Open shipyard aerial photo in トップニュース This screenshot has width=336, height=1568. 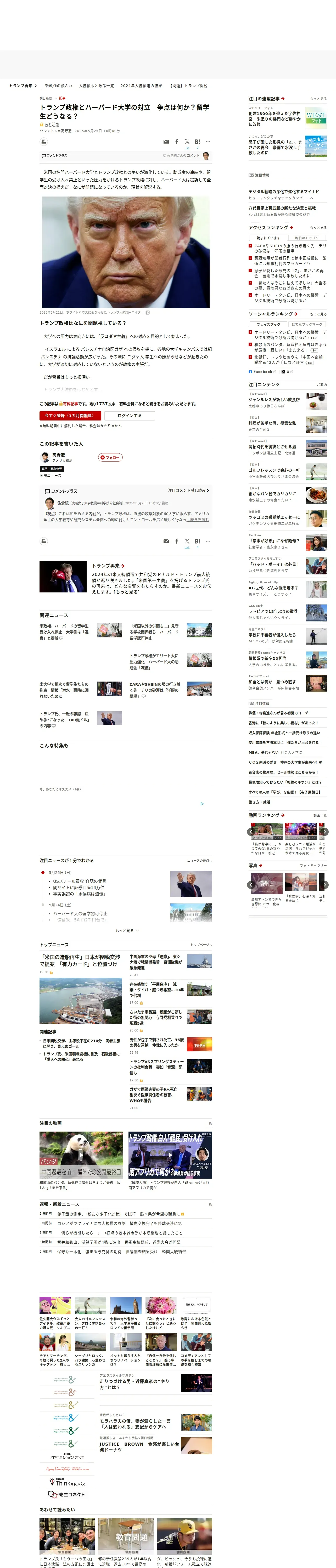point(81,1001)
